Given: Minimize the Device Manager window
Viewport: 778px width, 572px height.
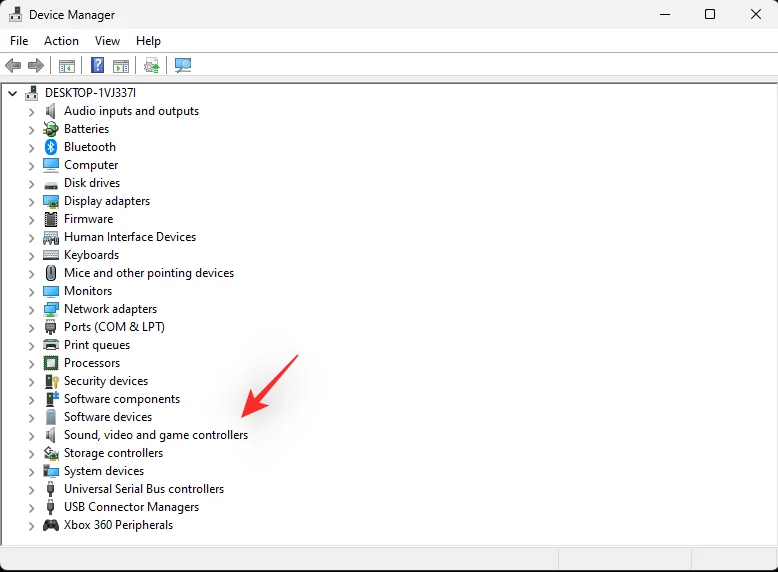Looking at the screenshot, I should 665,14.
